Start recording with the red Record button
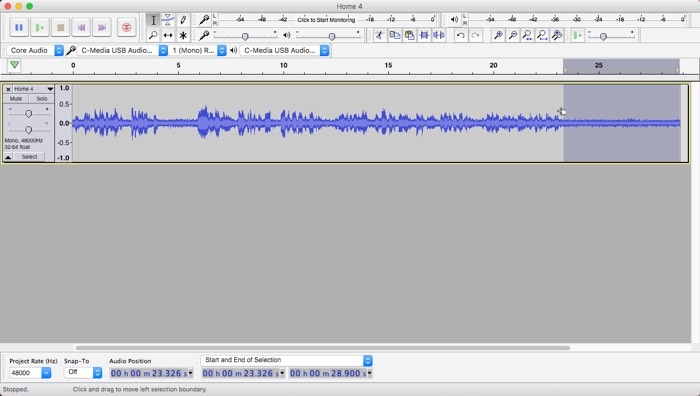Image resolution: width=700 pixels, height=396 pixels. [x=126, y=27]
